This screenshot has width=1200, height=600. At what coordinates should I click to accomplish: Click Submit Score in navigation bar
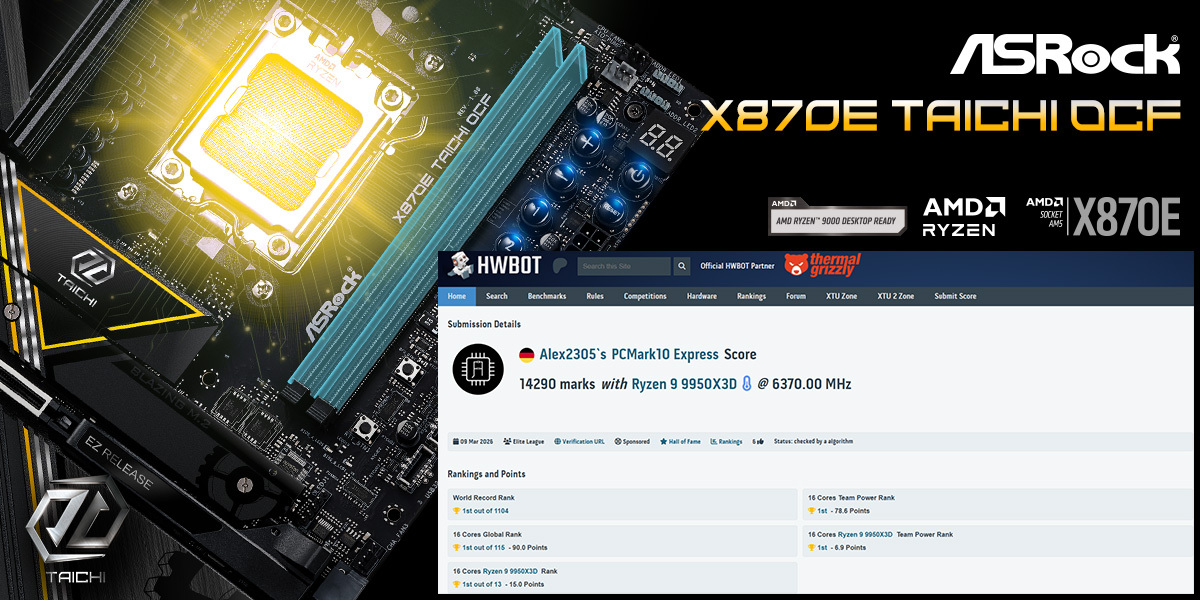[x=955, y=296]
